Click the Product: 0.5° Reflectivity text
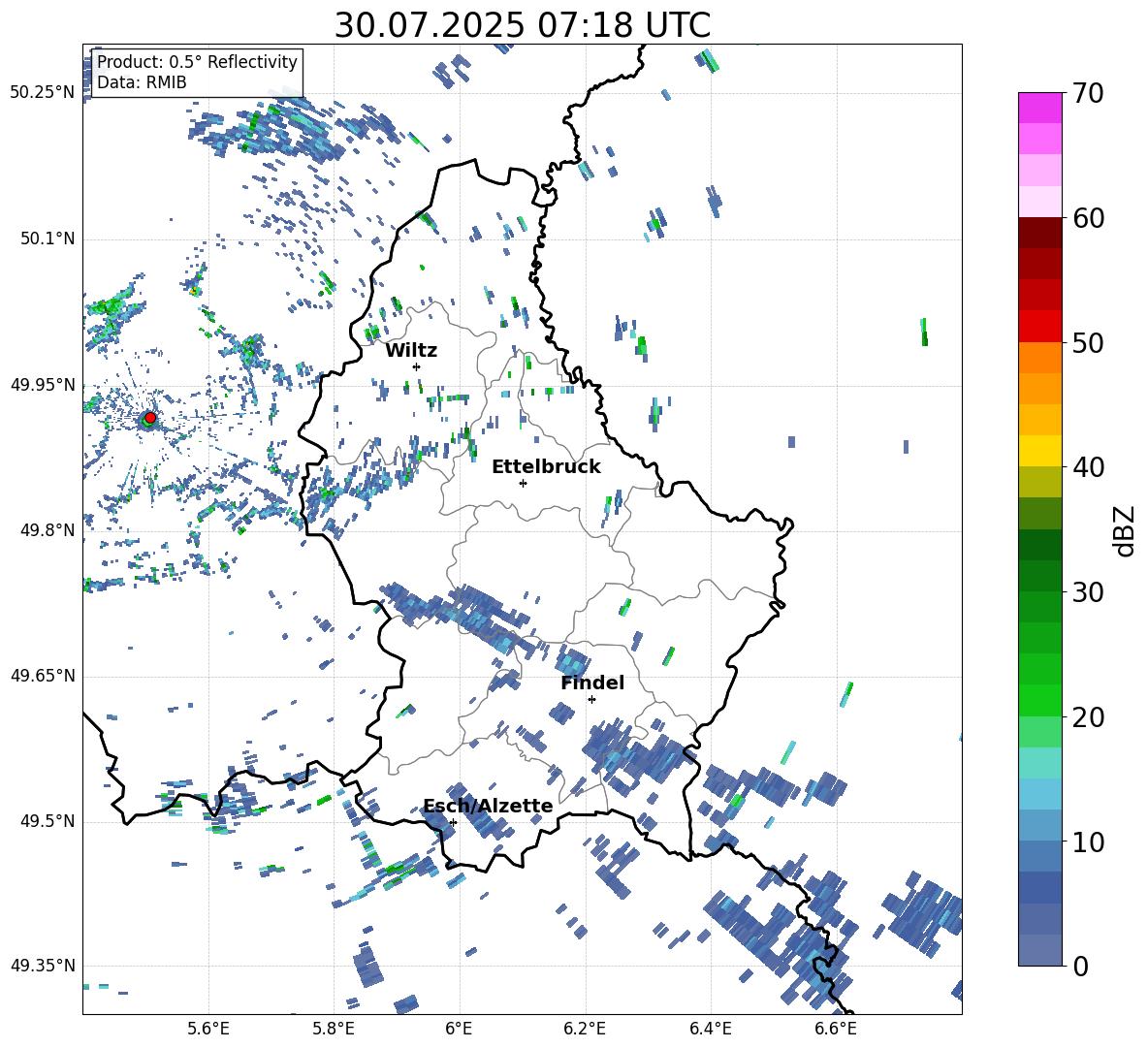Image resolution: width=1148 pixels, height=1048 pixels. click(197, 62)
